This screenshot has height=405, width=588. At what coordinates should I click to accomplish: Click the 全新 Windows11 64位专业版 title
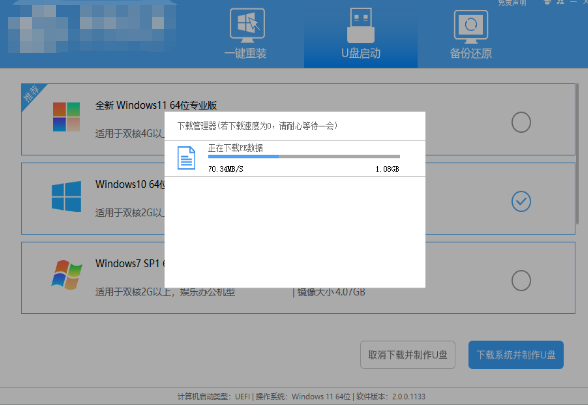156,105
